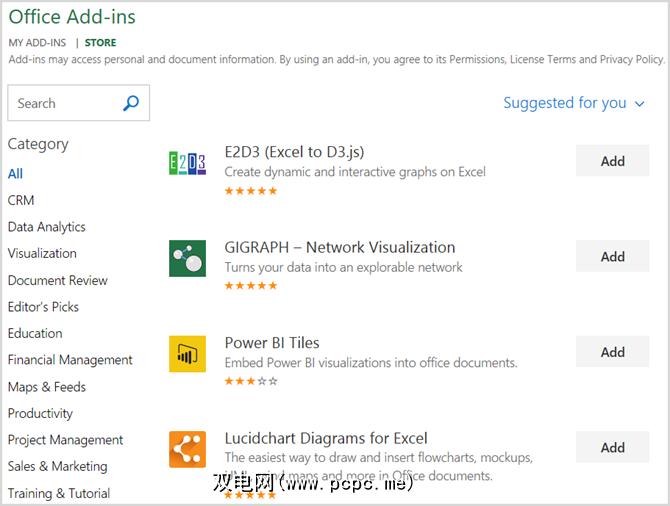670x506 pixels.
Task: Select the Data Analytics category
Action: click(47, 227)
